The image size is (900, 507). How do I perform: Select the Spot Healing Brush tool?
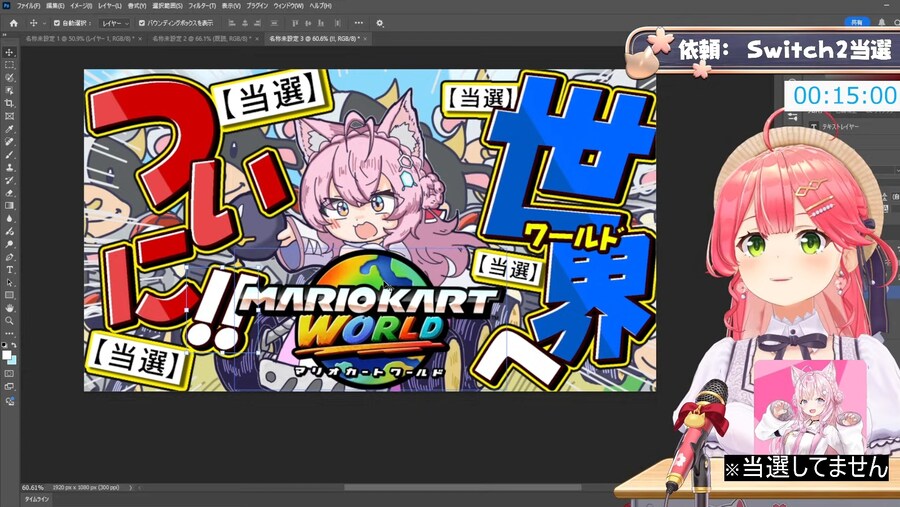(9, 142)
